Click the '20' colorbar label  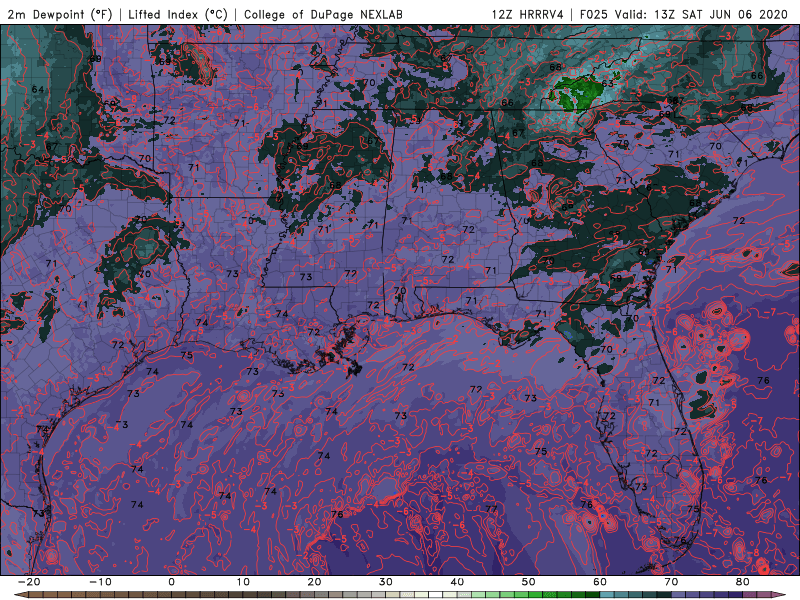(314, 582)
